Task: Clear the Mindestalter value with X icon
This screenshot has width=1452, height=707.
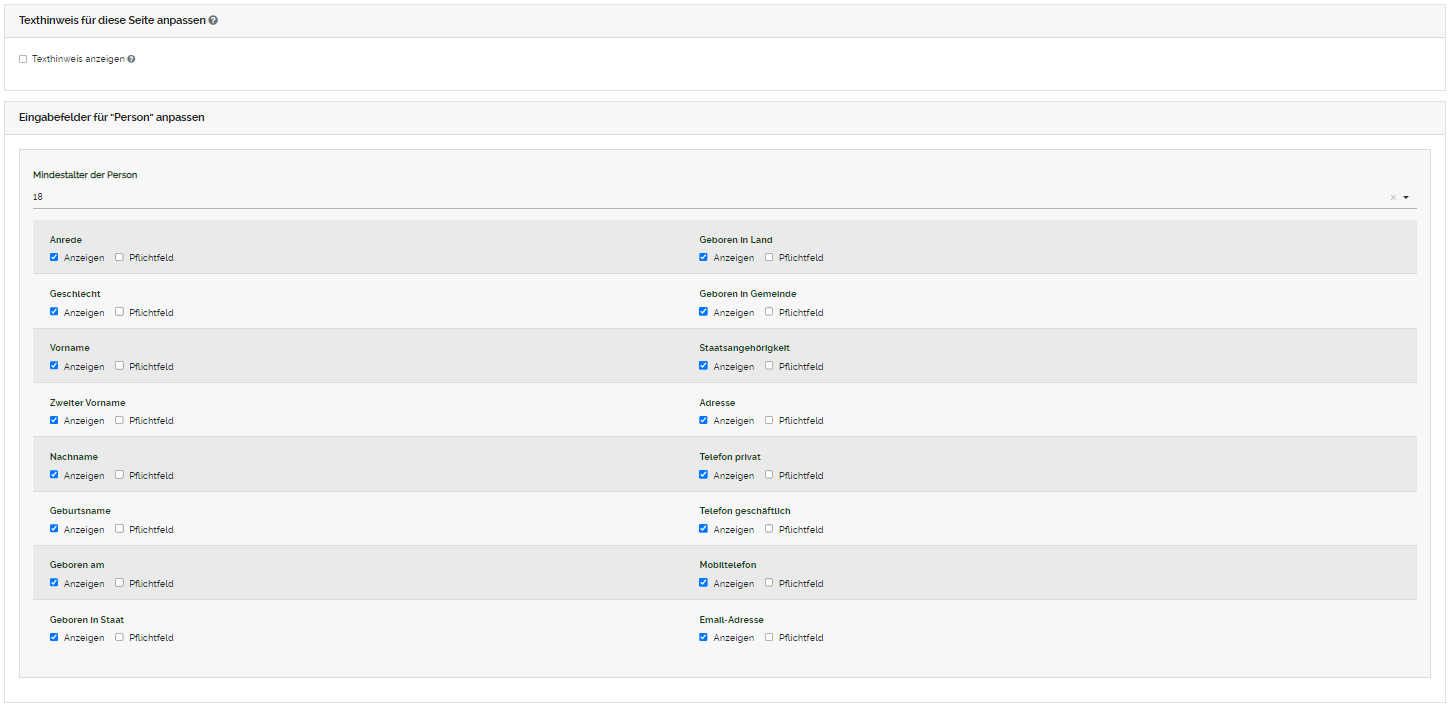Action: click(1392, 198)
